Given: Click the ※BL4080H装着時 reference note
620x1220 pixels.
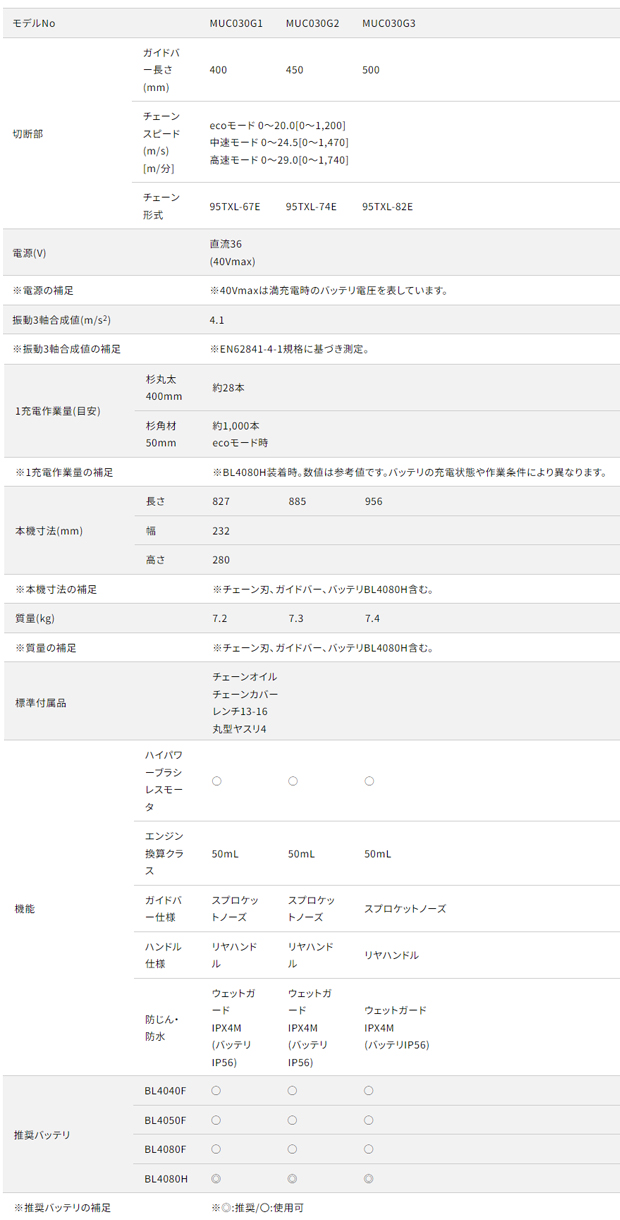Looking at the screenshot, I should 409,471.
